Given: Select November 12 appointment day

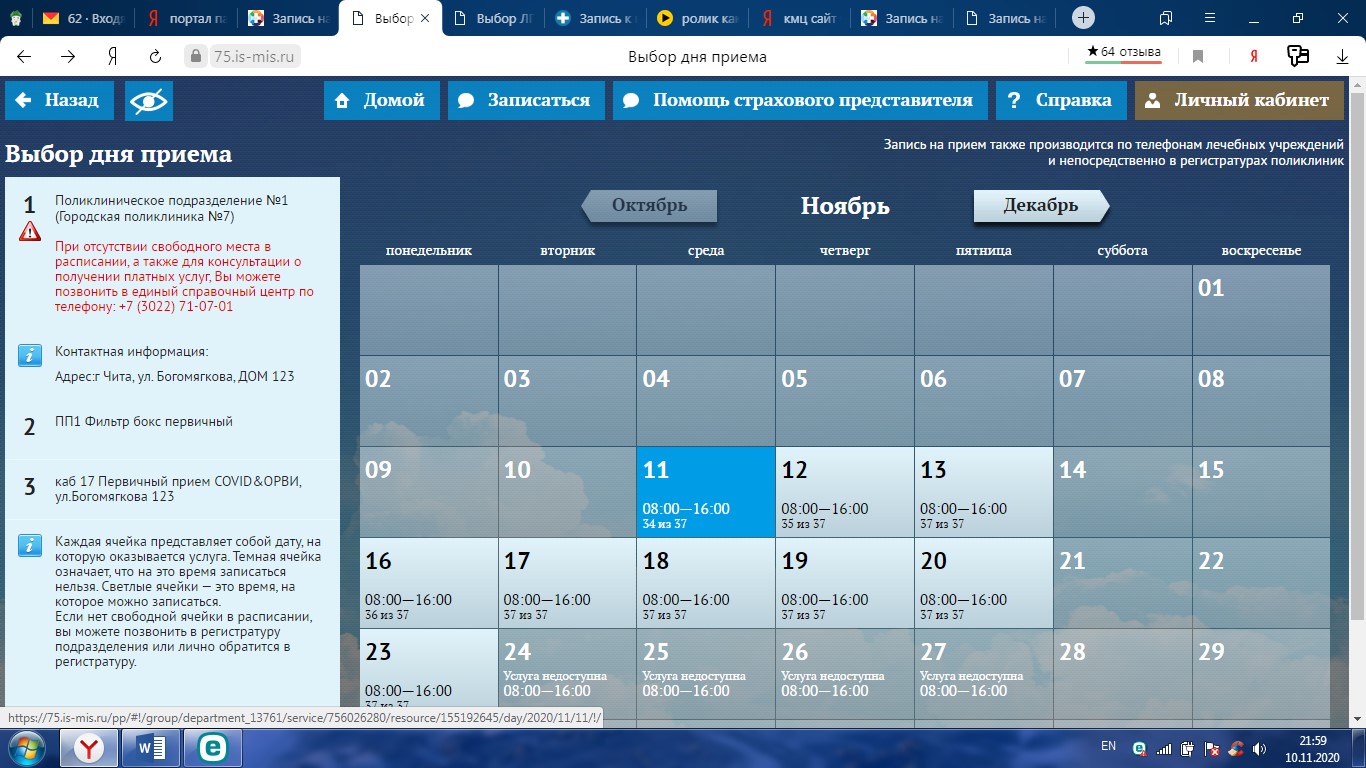Looking at the screenshot, I should [x=844, y=492].
